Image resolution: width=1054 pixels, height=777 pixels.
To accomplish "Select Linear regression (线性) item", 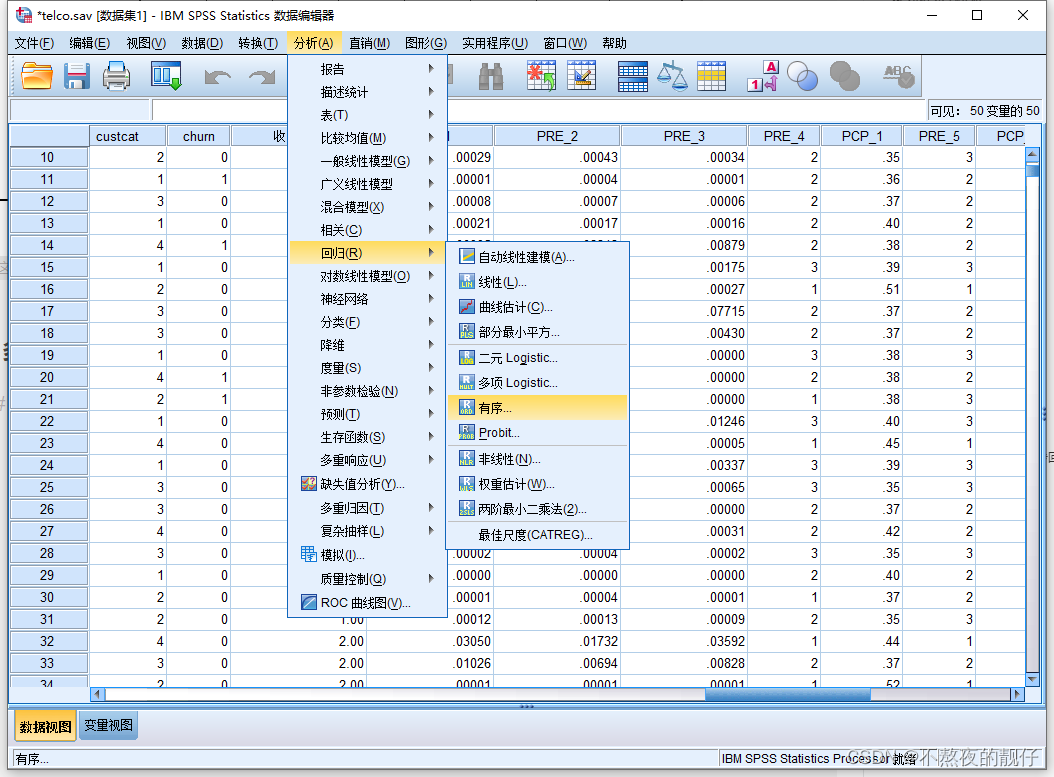I will click(537, 282).
